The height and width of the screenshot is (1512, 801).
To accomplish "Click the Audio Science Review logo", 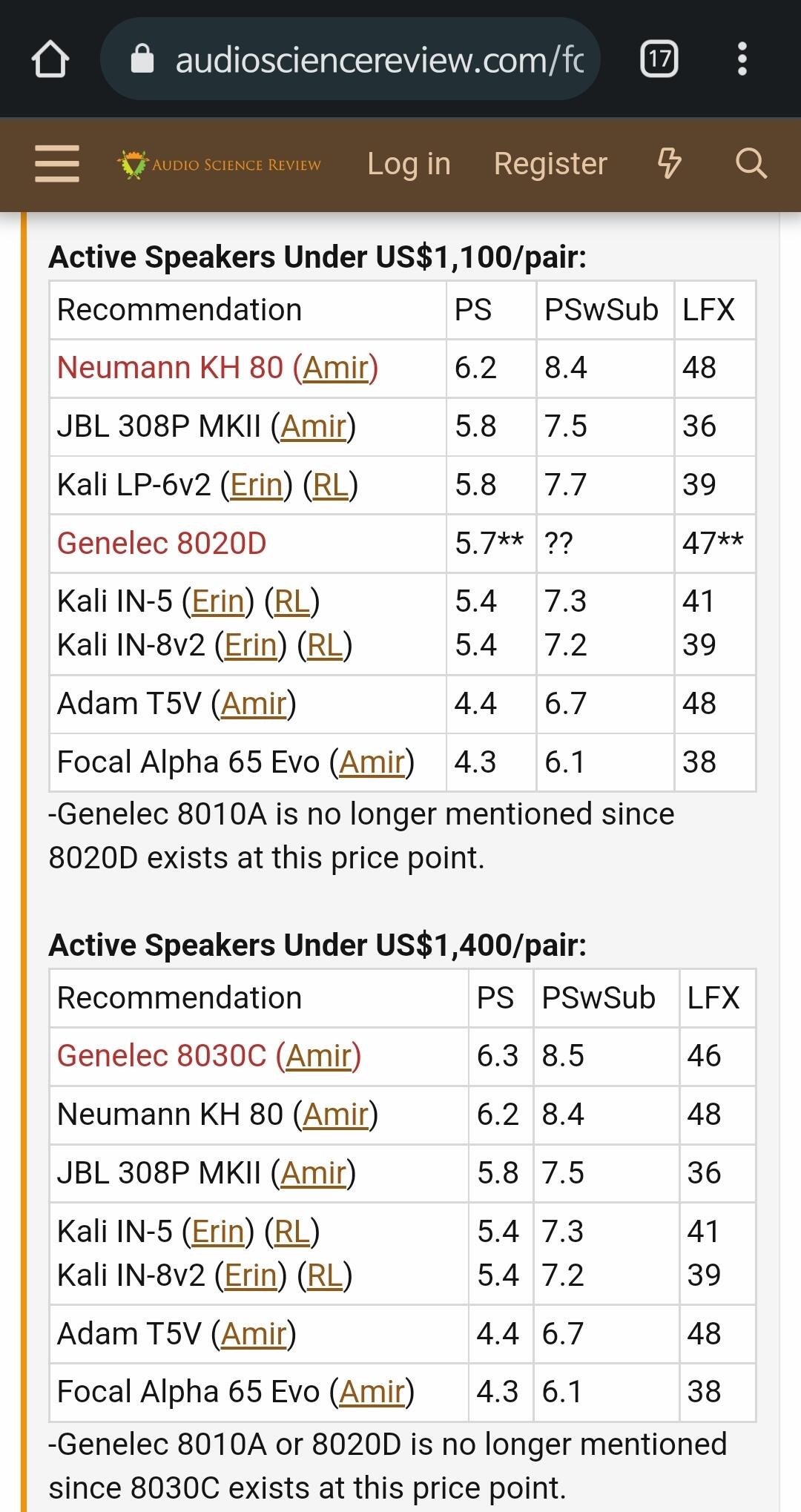I will click(x=220, y=164).
